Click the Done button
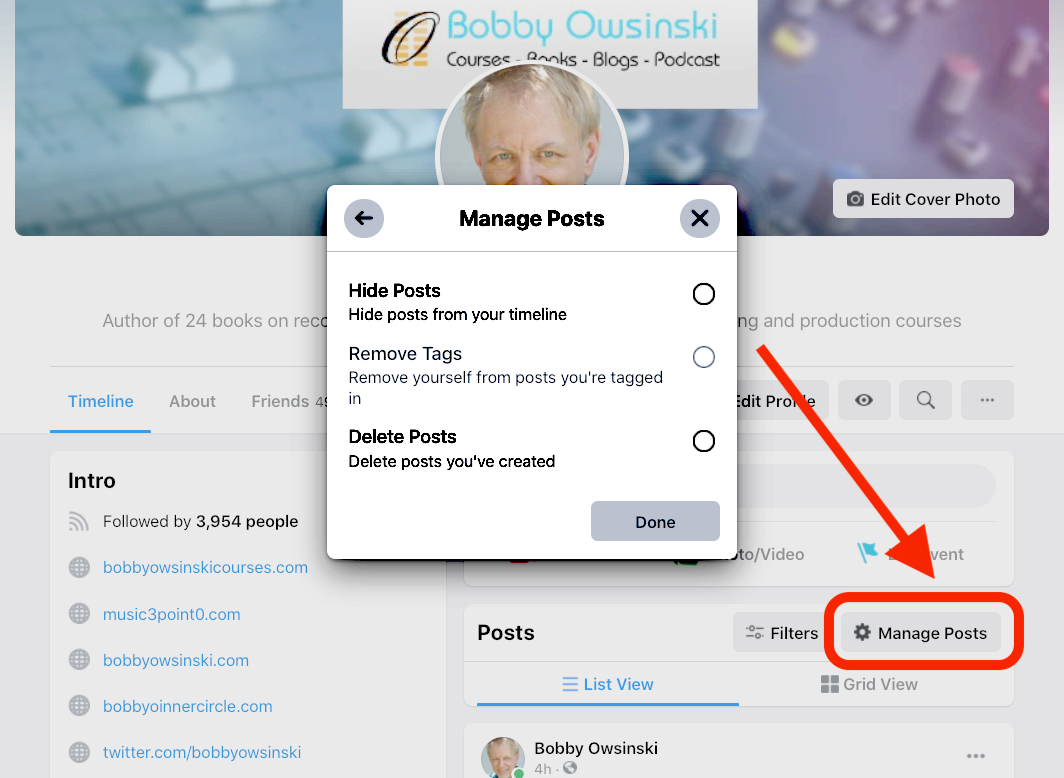 (x=655, y=521)
